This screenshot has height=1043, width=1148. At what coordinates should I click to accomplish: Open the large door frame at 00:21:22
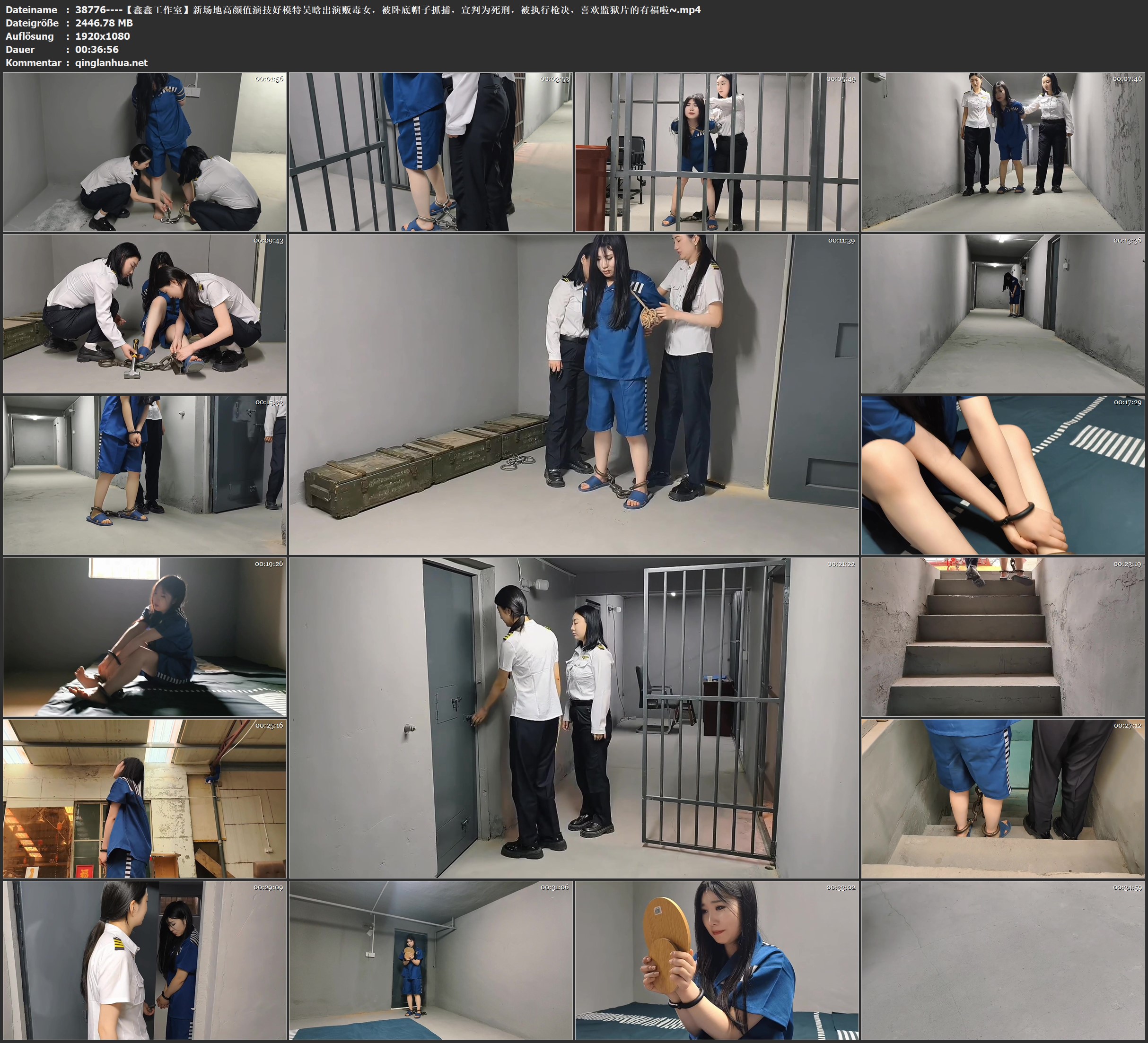[573, 717]
